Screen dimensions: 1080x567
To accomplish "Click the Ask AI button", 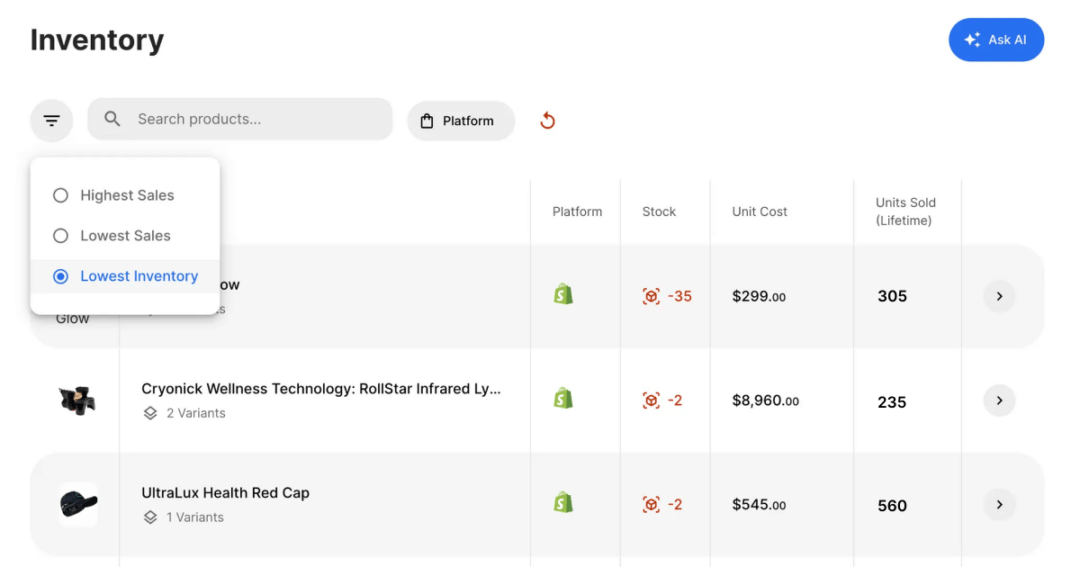I will pyautogui.click(x=995, y=40).
